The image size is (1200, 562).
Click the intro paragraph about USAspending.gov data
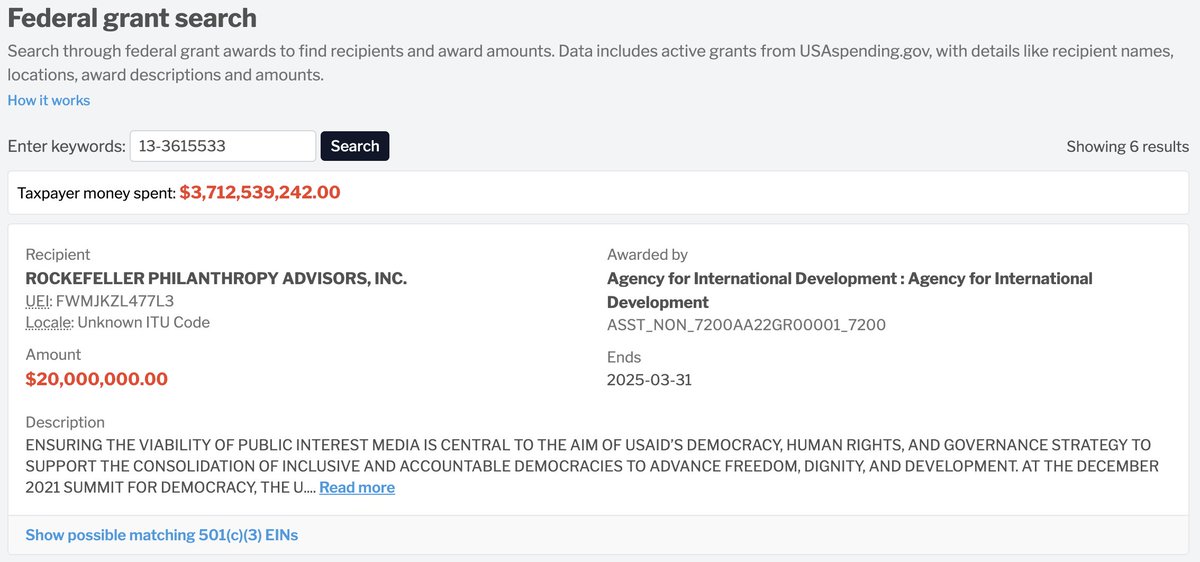click(590, 62)
